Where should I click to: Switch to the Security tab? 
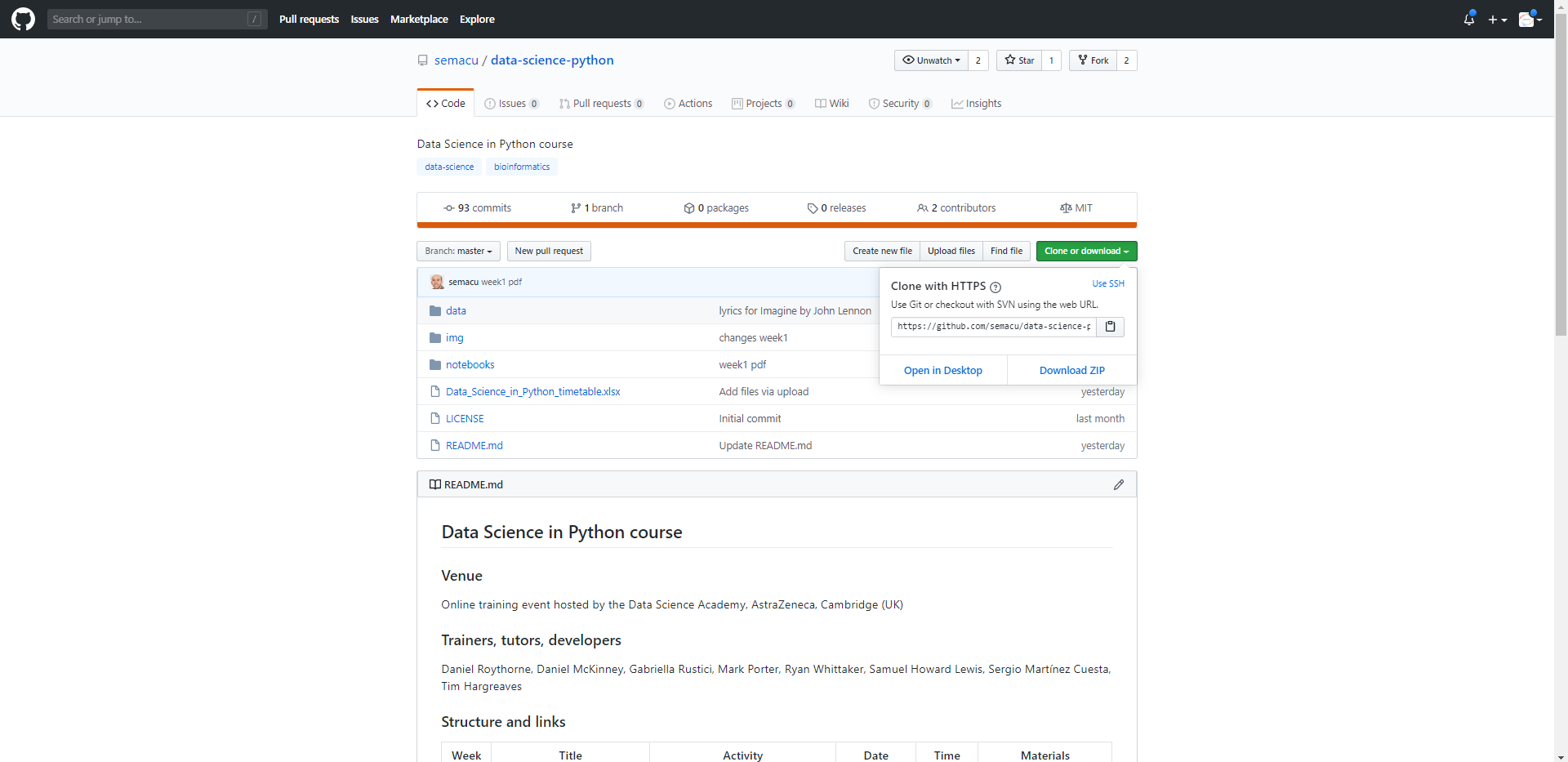[900, 104]
